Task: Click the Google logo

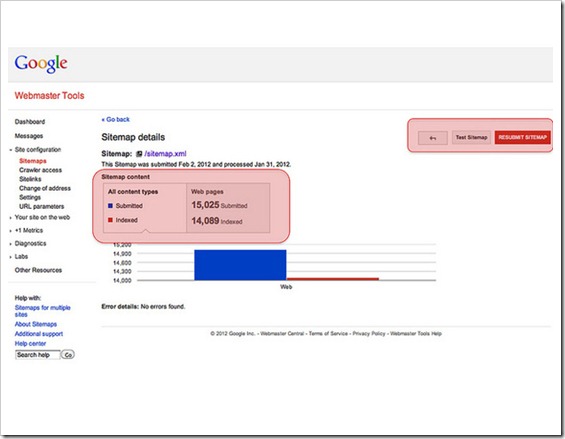Action: (x=41, y=64)
